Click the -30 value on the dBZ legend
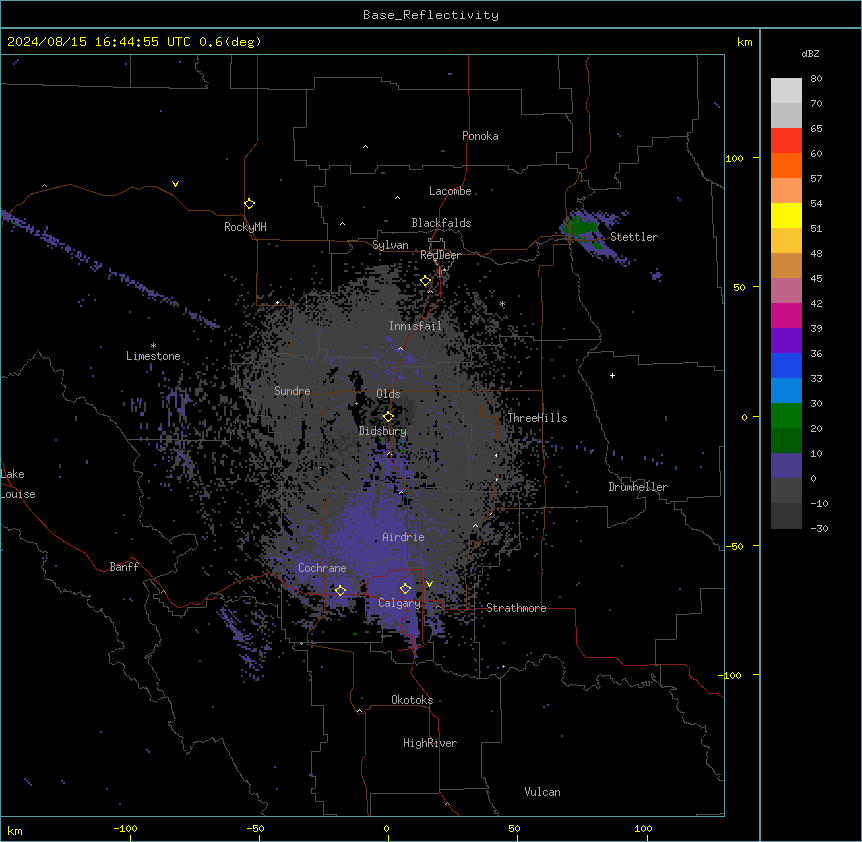This screenshot has height=842, width=862. (819, 528)
